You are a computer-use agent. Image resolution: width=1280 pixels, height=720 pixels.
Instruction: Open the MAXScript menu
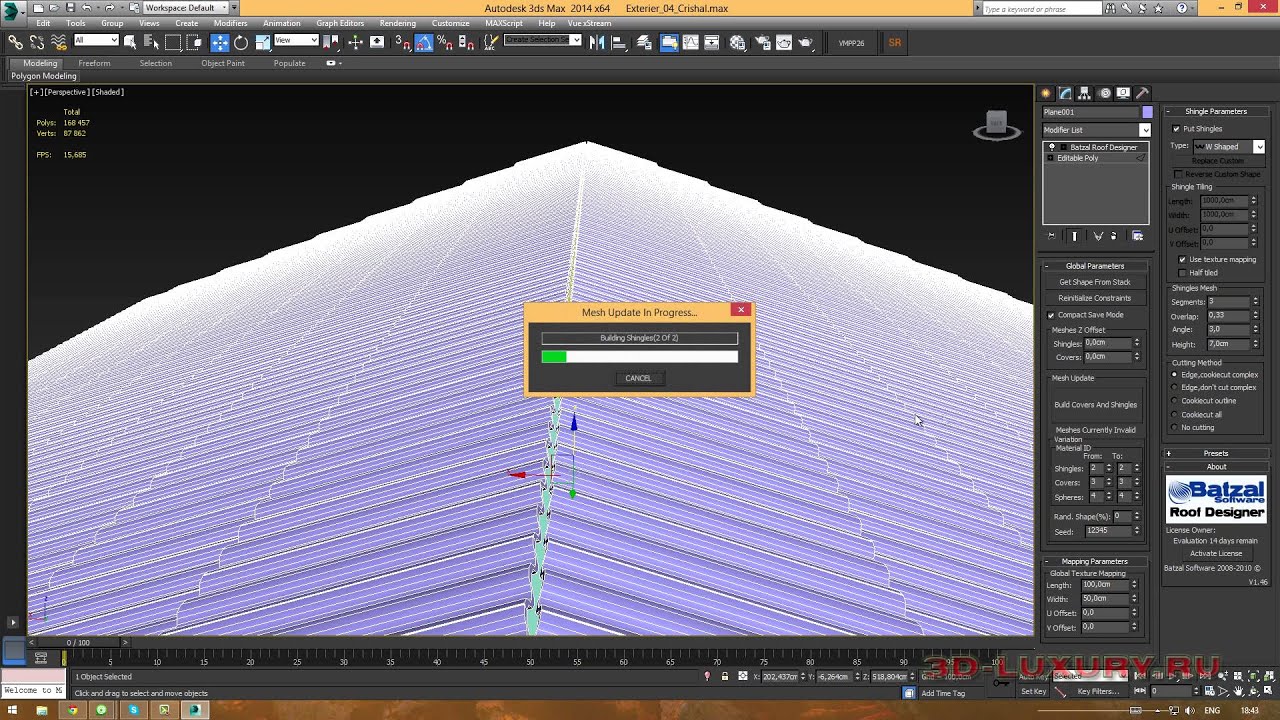pyautogui.click(x=504, y=23)
